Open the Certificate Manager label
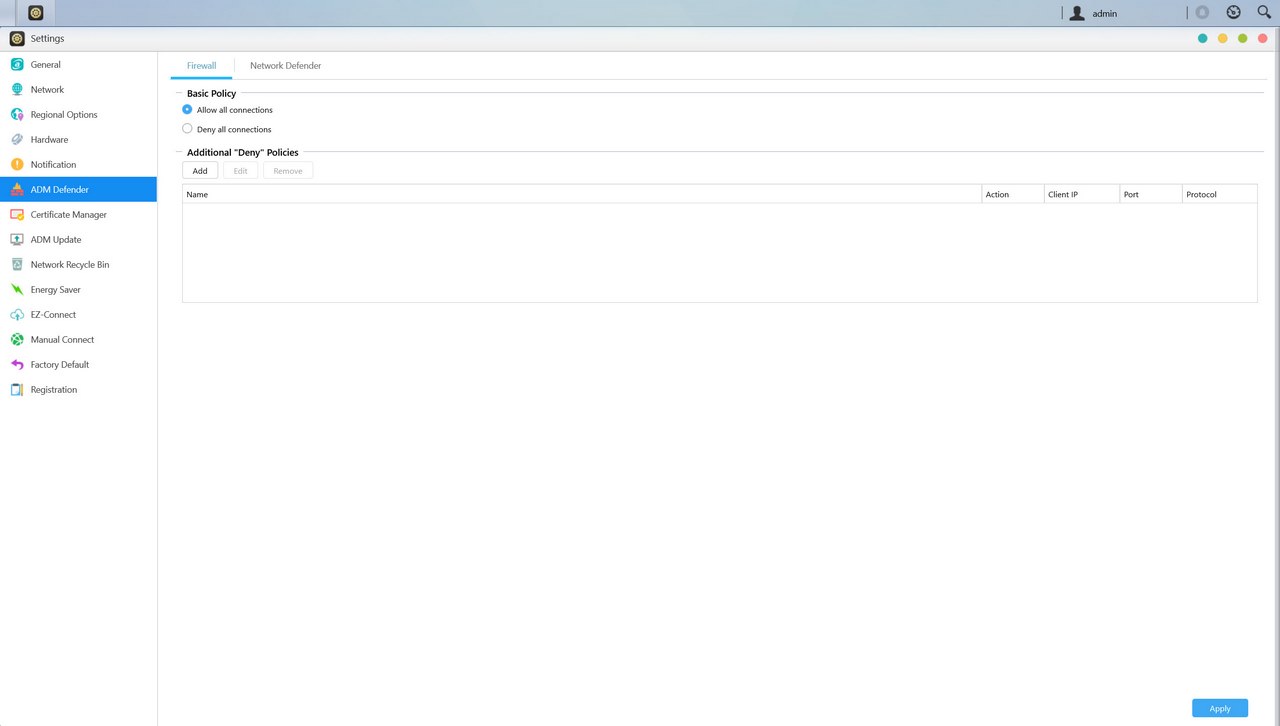The height and width of the screenshot is (726, 1280). click(x=69, y=215)
